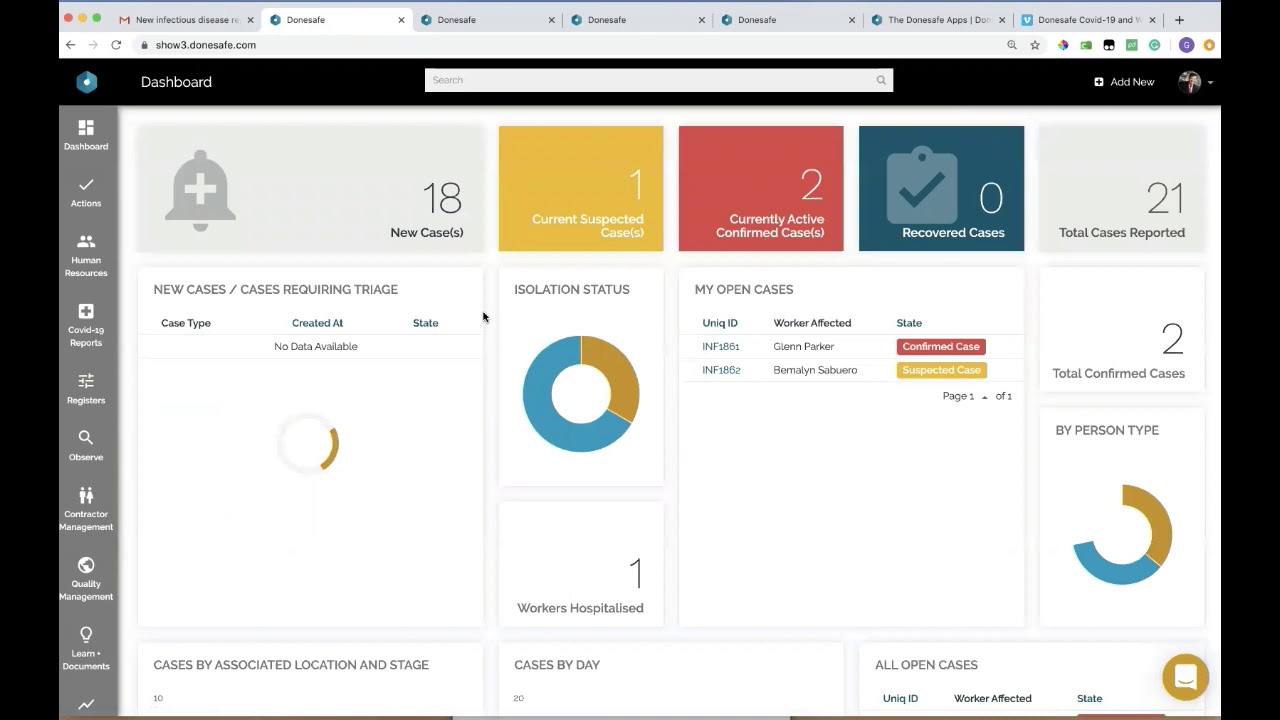Switch to 'The Donesafe Apps' browser tab

coord(939,20)
